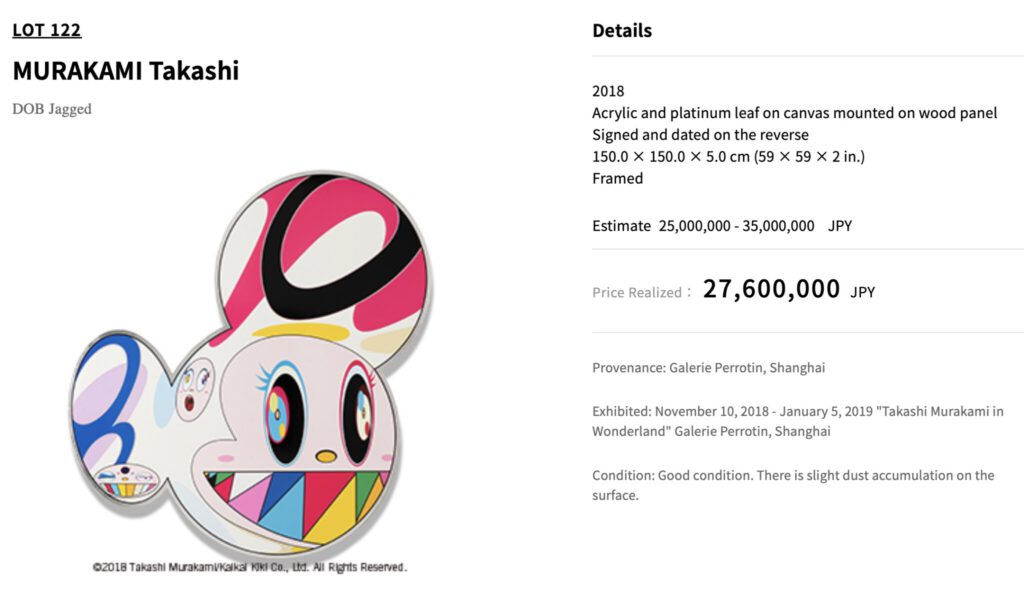
Task: Click the Details section heading
Action: [x=621, y=30]
